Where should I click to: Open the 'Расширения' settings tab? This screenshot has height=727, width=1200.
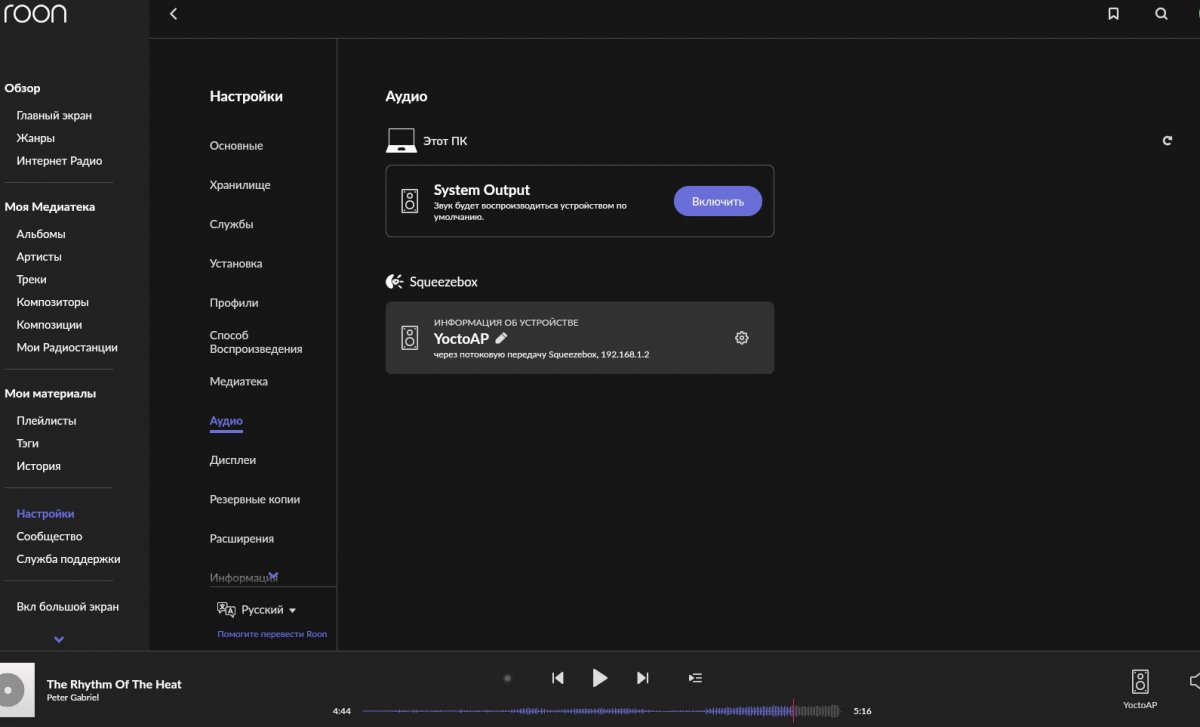pyautogui.click(x=242, y=539)
